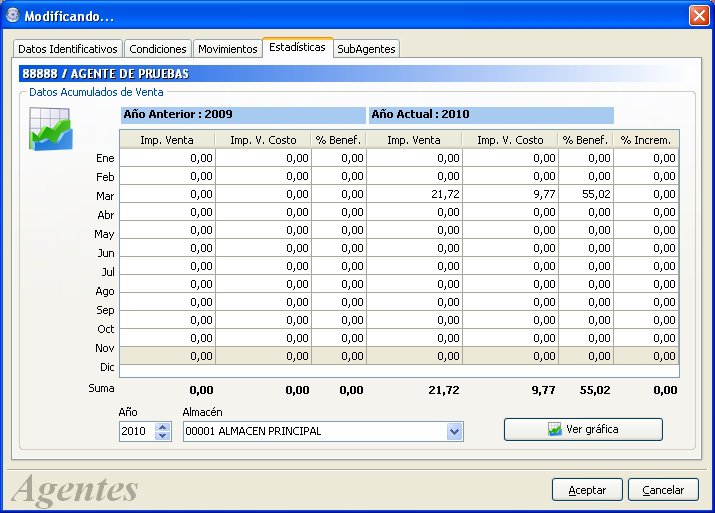Screen dimensions: 715x513
Task: Close the Modificando window
Action: point(699,16)
